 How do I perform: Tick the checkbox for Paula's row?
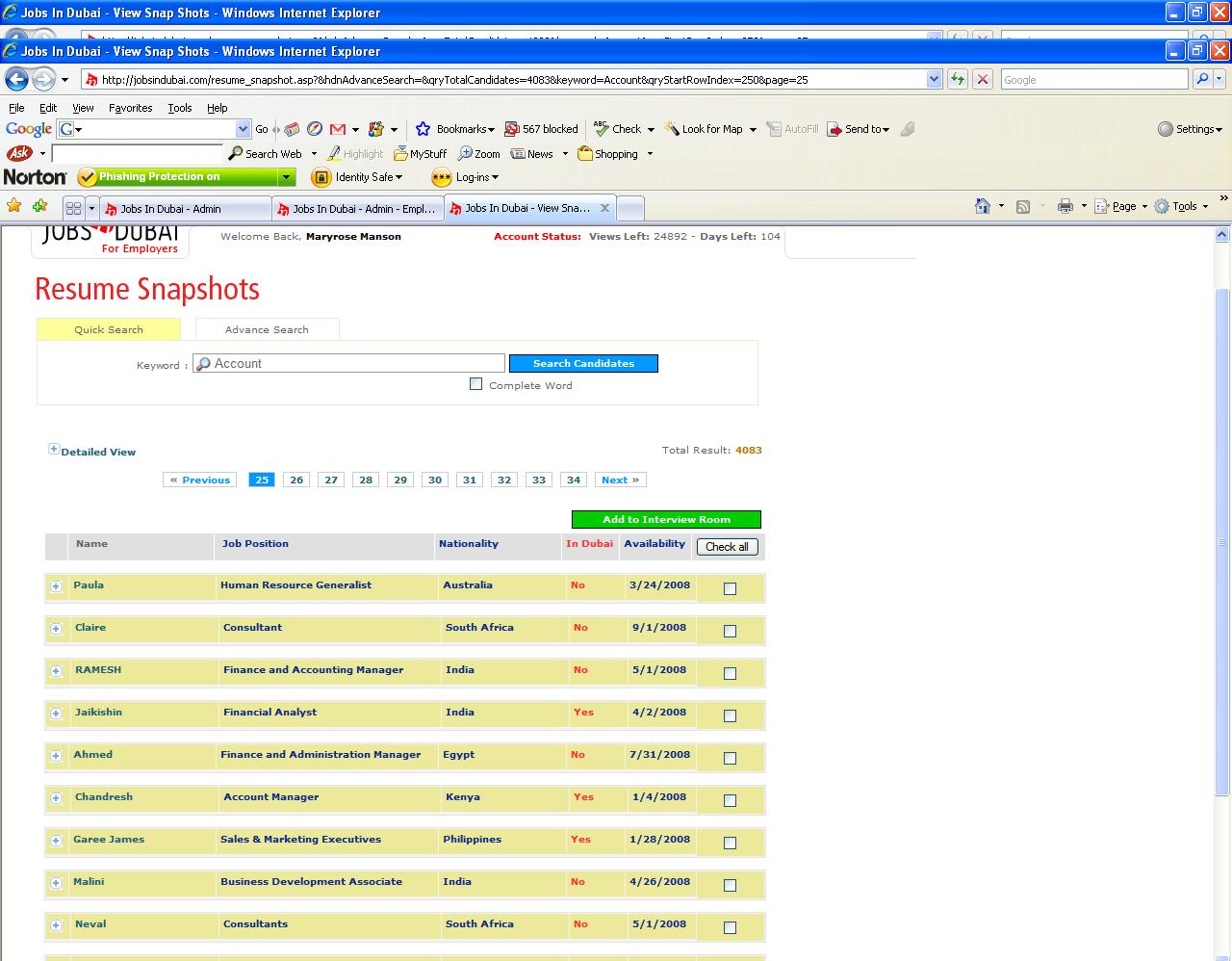pyautogui.click(x=730, y=588)
